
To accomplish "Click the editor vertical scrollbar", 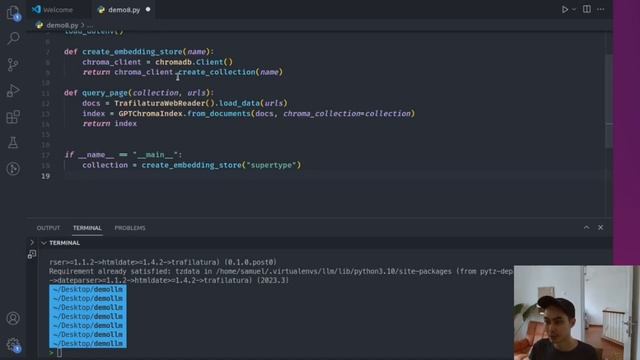I will coord(609,101).
